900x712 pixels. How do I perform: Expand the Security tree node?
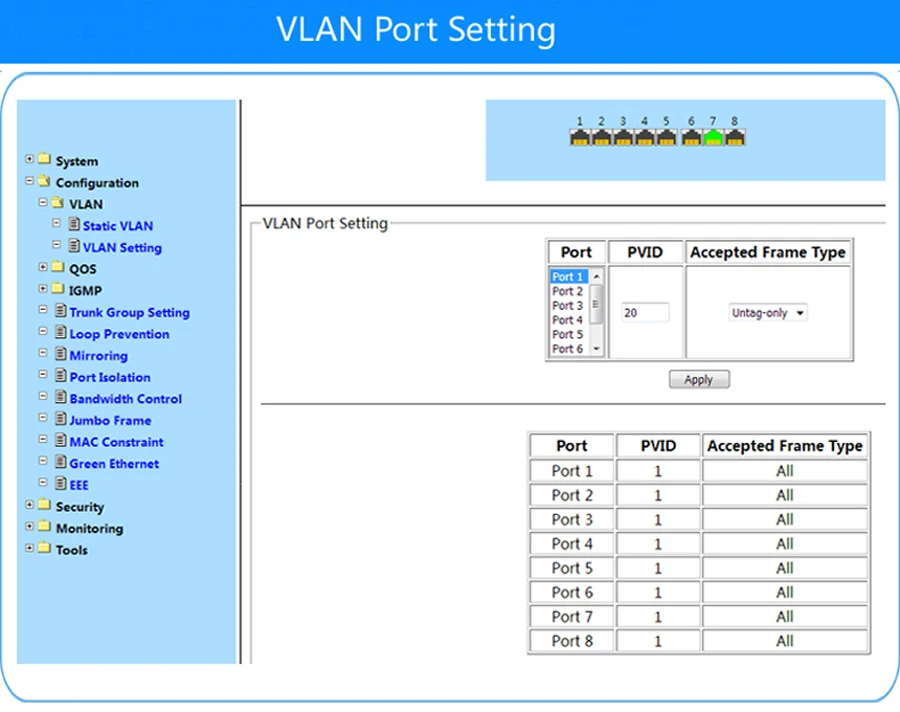click(29, 504)
